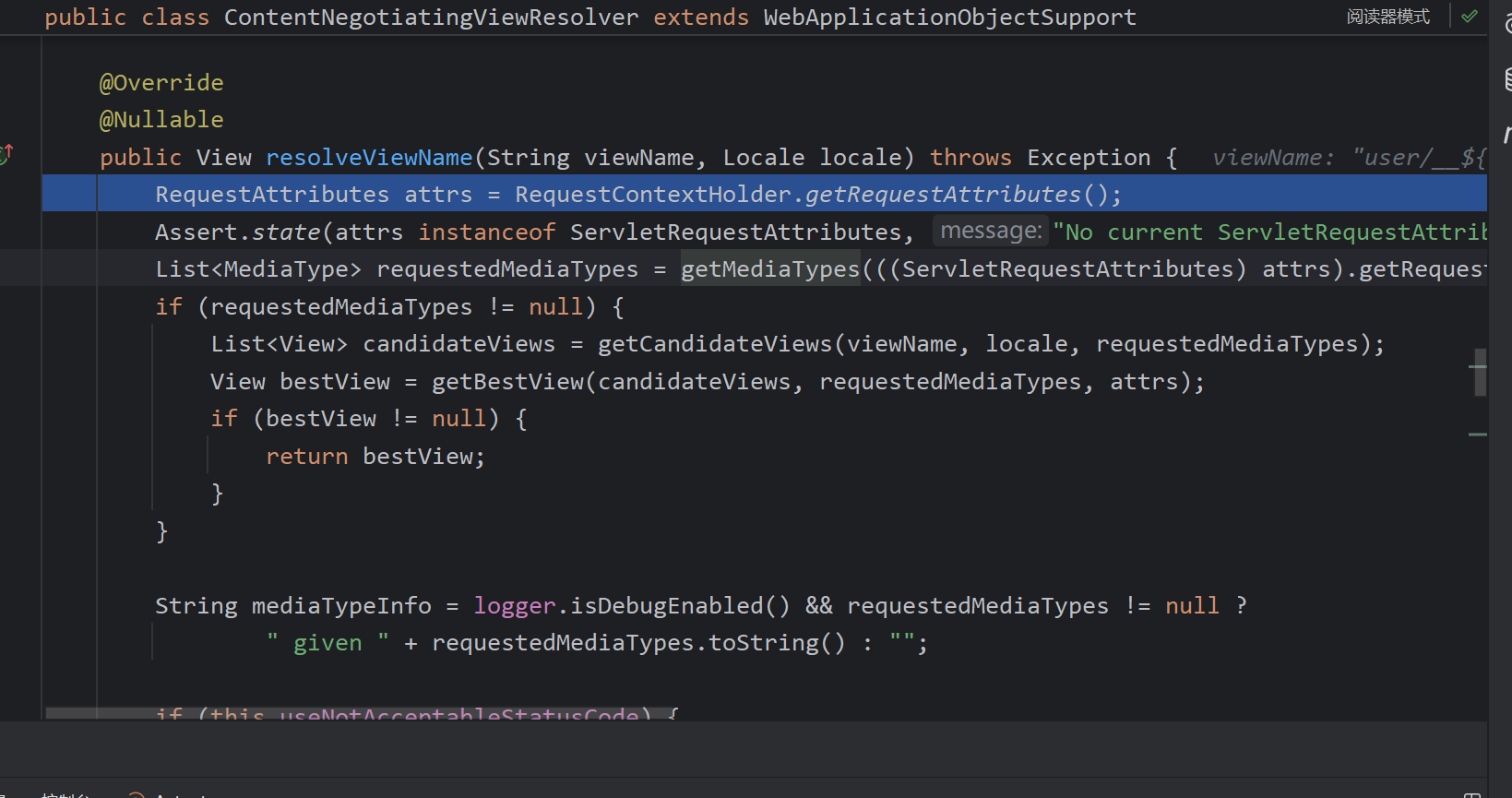Click the String mediaTypeInfo declaration

click(293, 606)
